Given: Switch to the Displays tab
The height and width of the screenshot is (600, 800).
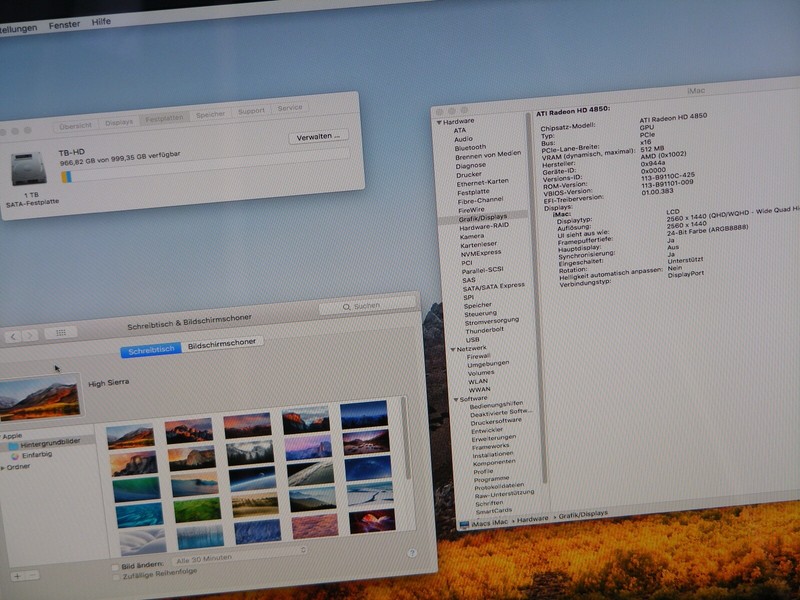Looking at the screenshot, I should [x=119, y=122].
